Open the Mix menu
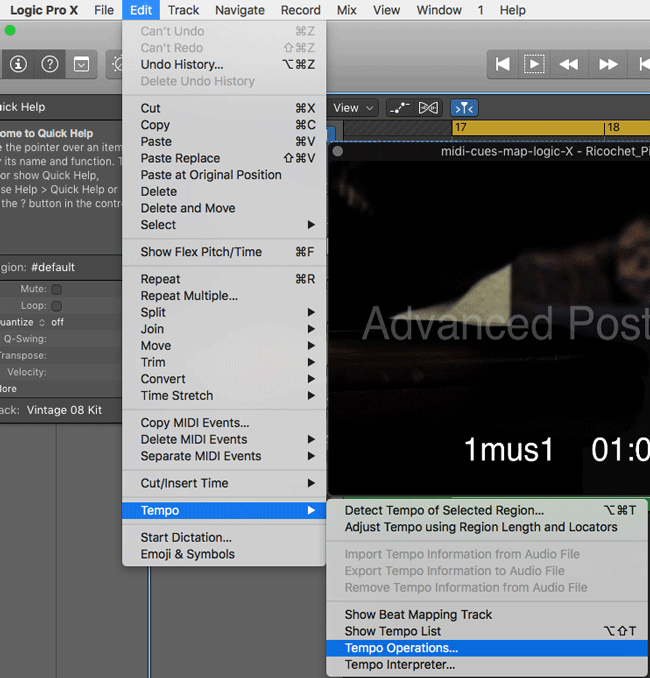The height and width of the screenshot is (678, 650). [346, 10]
